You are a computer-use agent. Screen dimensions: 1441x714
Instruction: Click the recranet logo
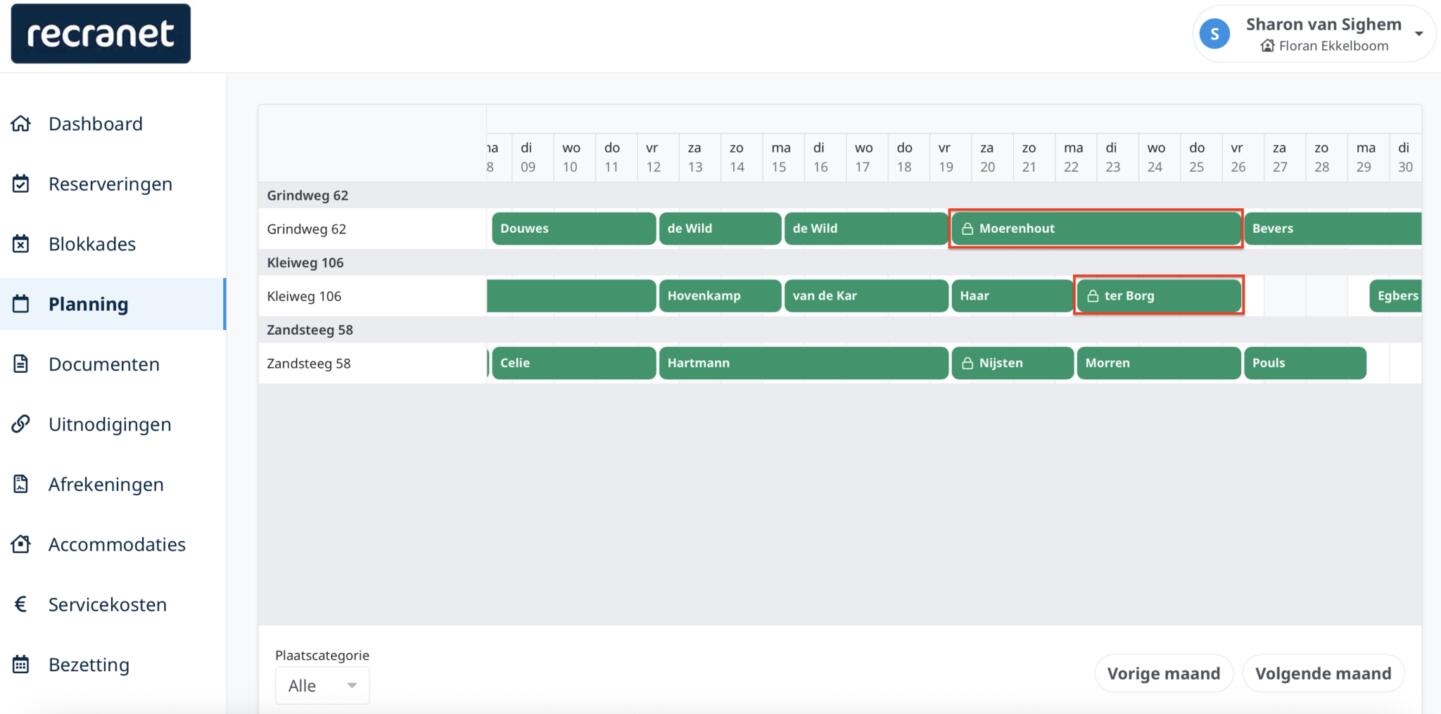tap(101, 34)
